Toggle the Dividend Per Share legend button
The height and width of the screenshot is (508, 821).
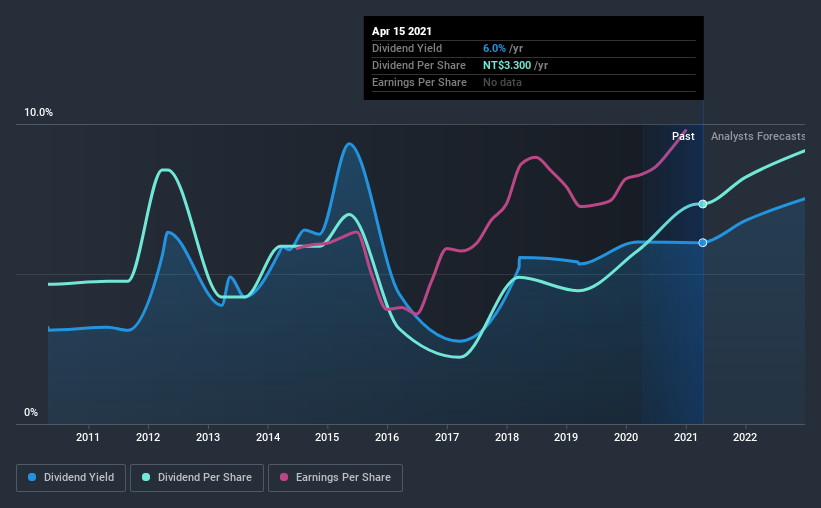tap(197, 478)
